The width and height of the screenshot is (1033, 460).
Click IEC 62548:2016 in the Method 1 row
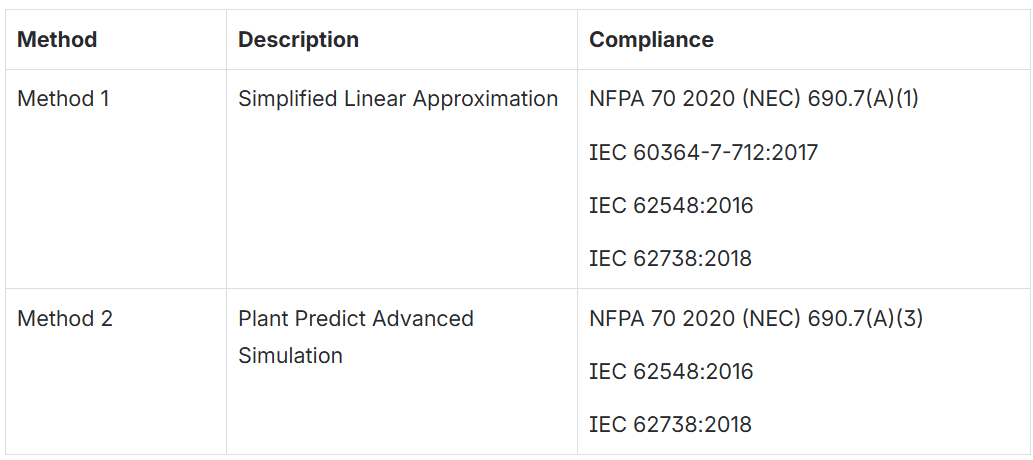(671, 206)
